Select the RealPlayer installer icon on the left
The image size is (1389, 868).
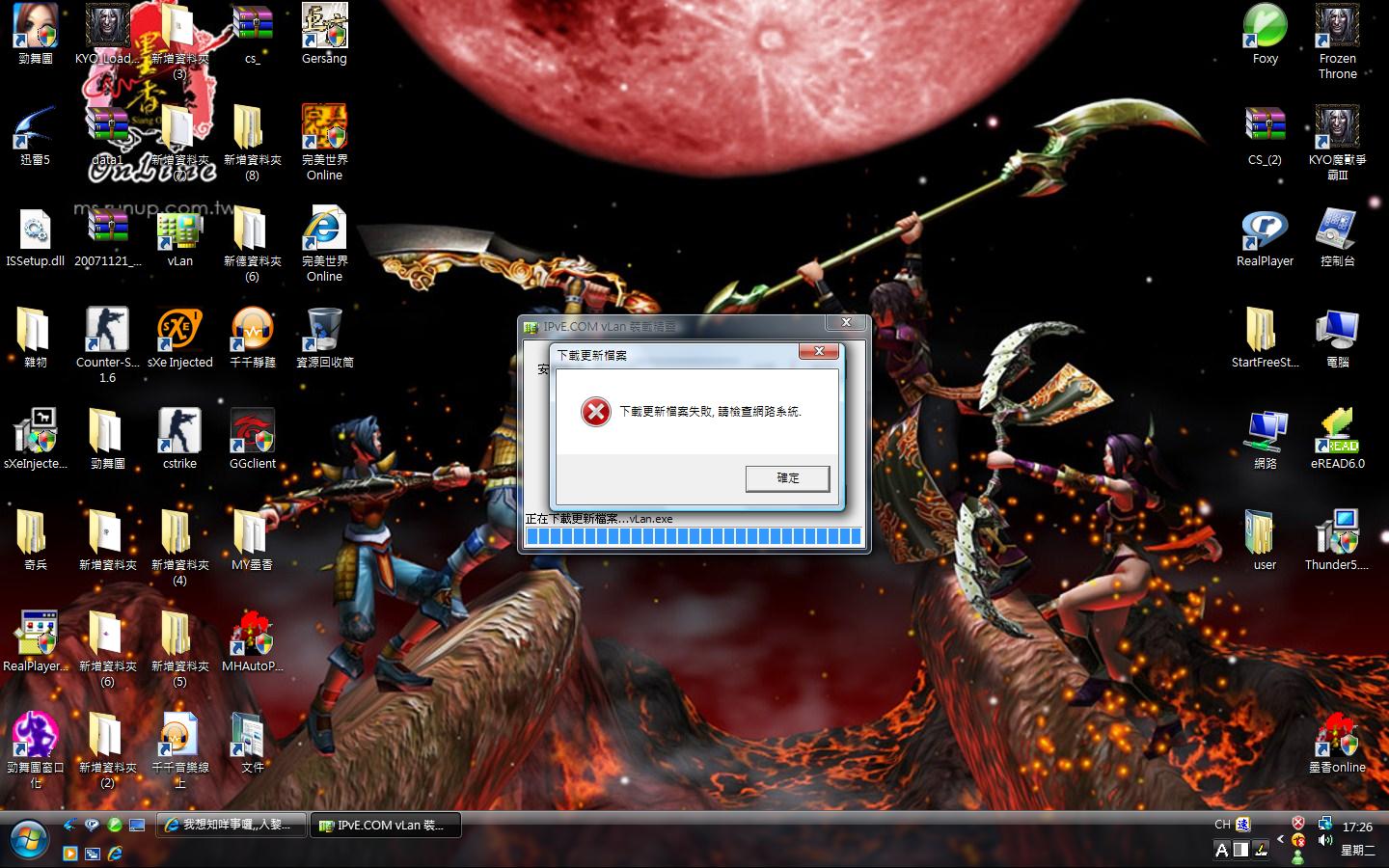[36, 642]
